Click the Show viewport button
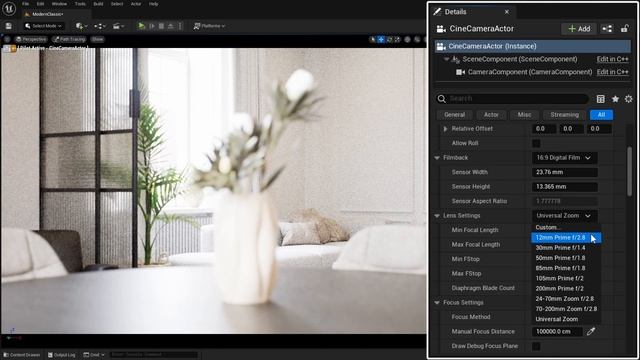 point(98,39)
